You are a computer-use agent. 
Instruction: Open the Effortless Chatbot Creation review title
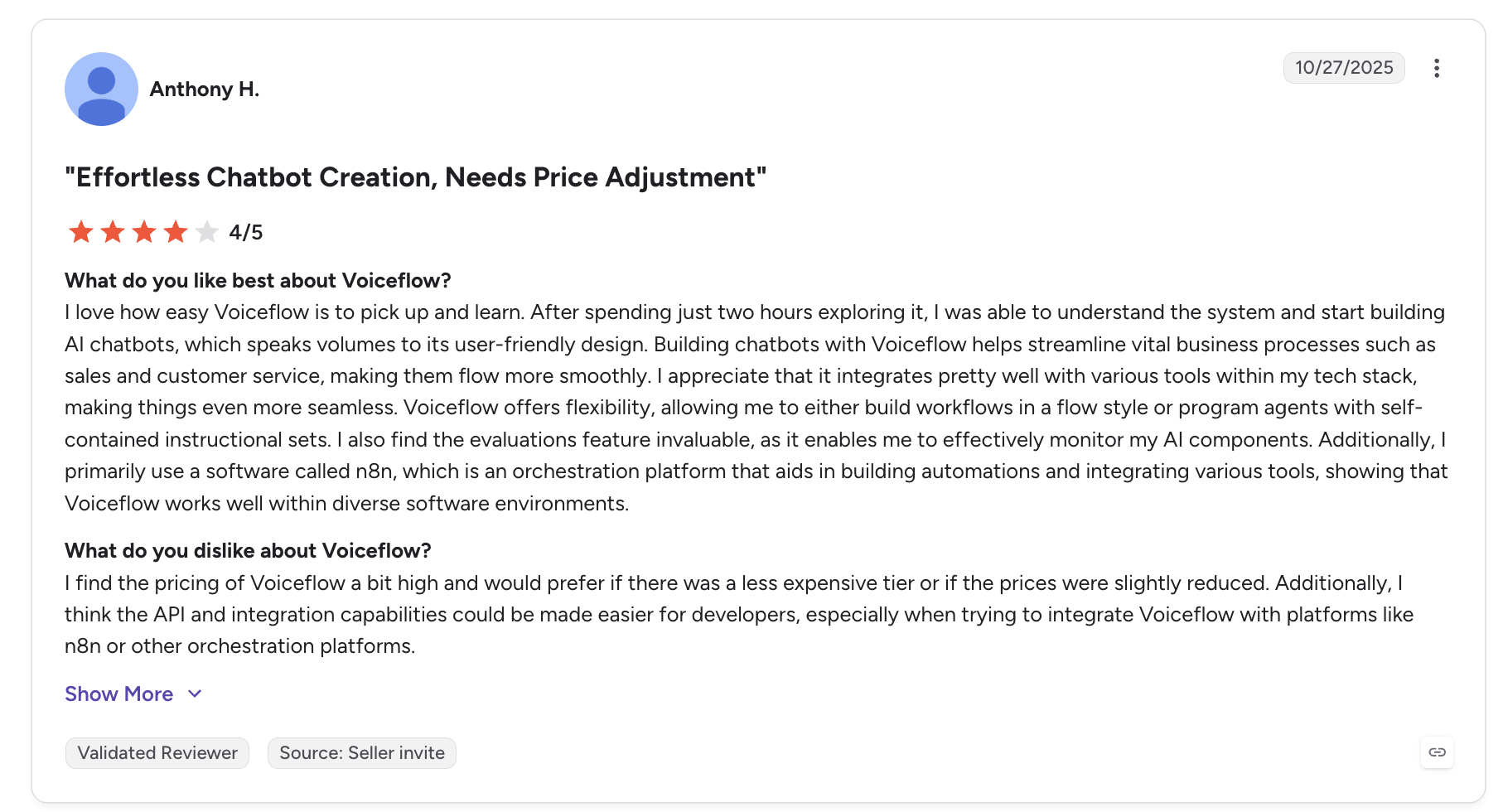click(x=416, y=177)
